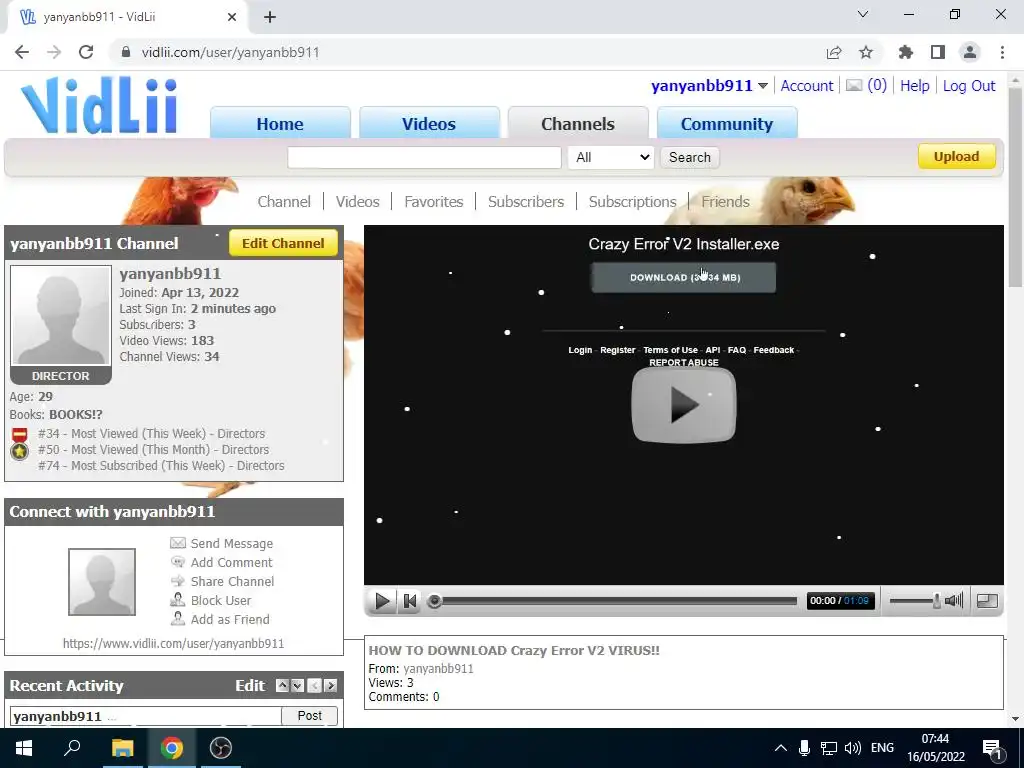Click the browser back arrow

click(22, 52)
